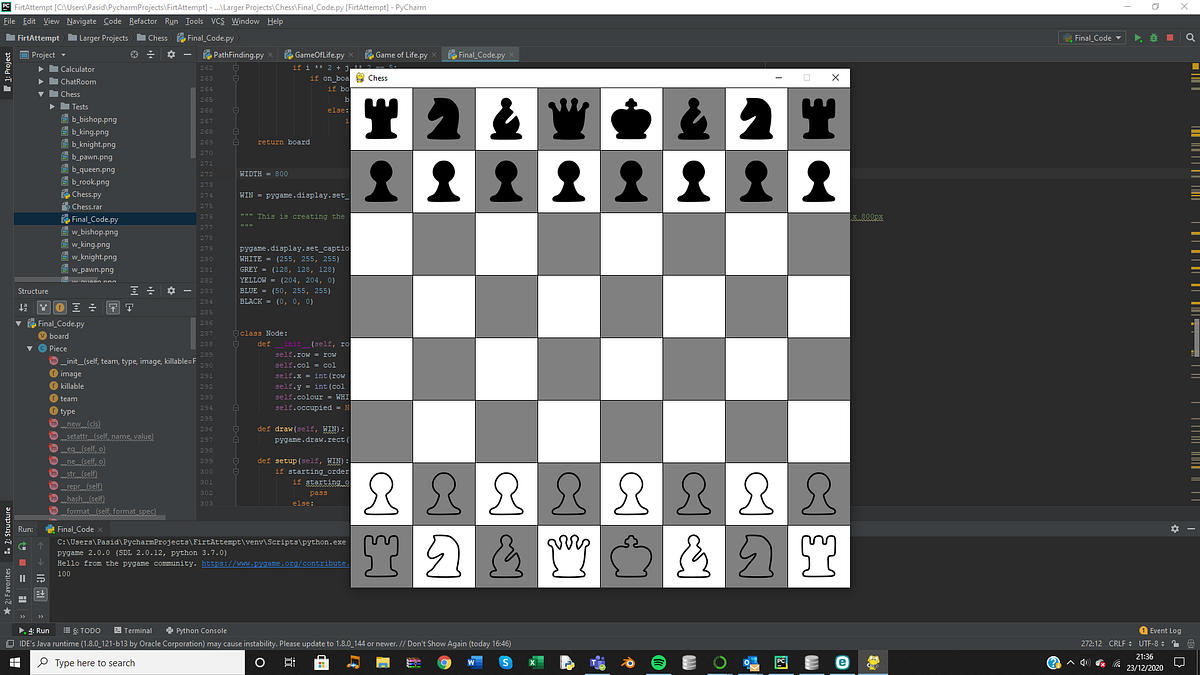The width and height of the screenshot is (1200, 675).
Task: Click the soft-wrap icon in the Run panel
Action: tap(41, 578)
